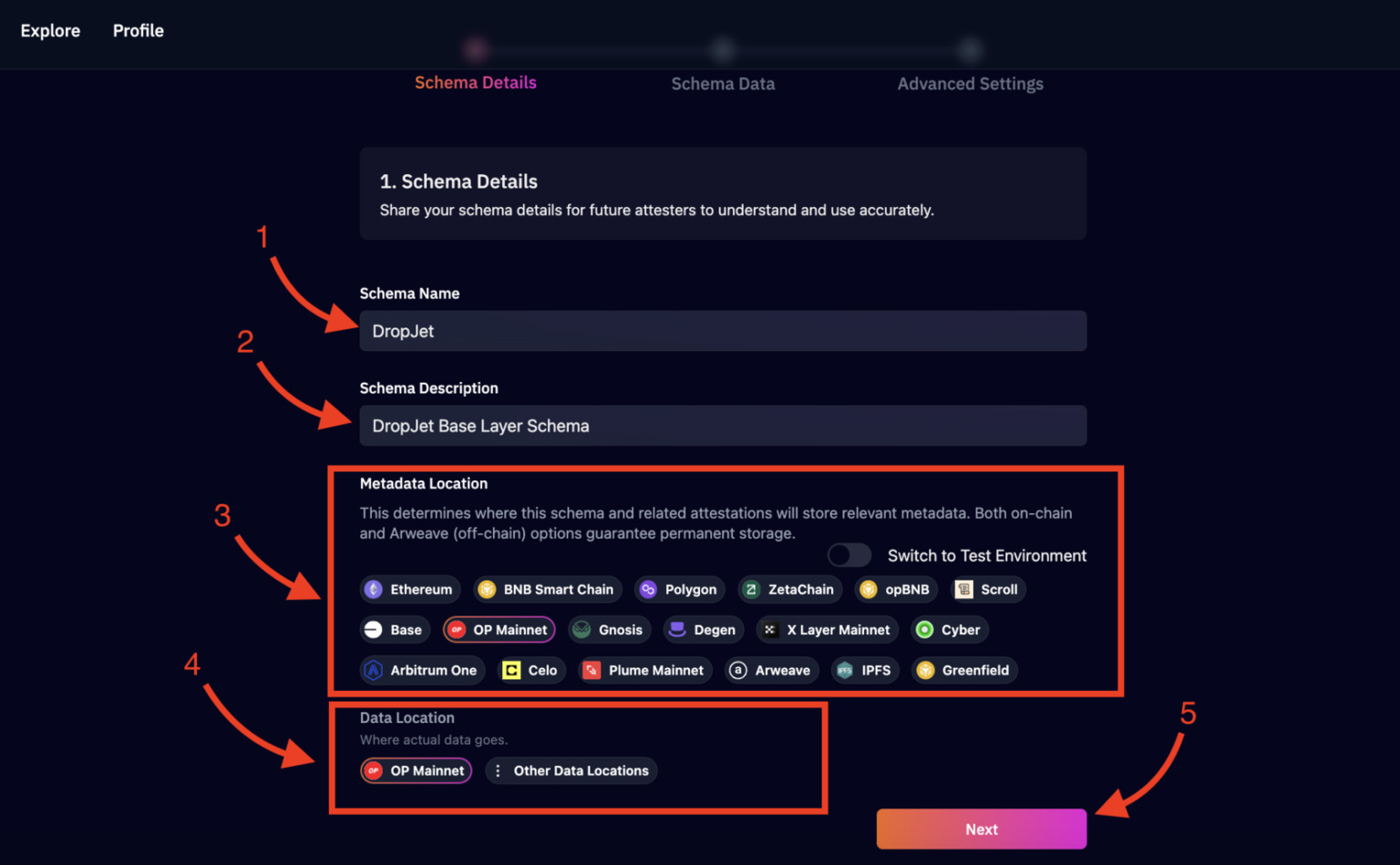Image resolution: width=1400 pixels, height=865 pixels.
Task: Expand the X Layer Mainnet option
Action: pyautogui.click(x=826, y=629)
